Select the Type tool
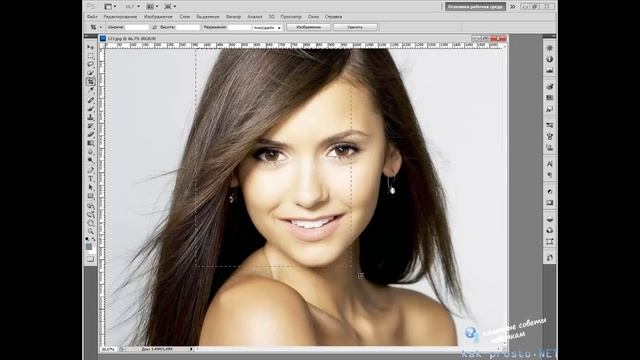The width and height of the screenshot is (640, 360). (91, 179)
